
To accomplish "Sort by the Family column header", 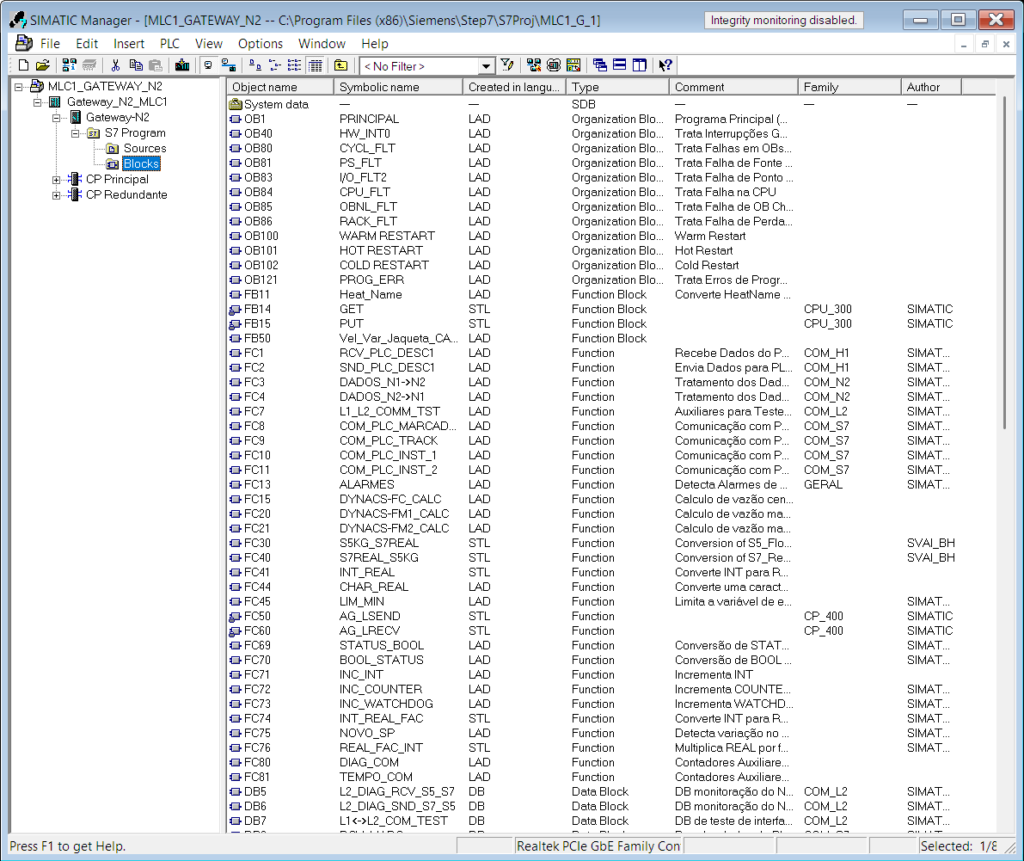I will (850, 87).
